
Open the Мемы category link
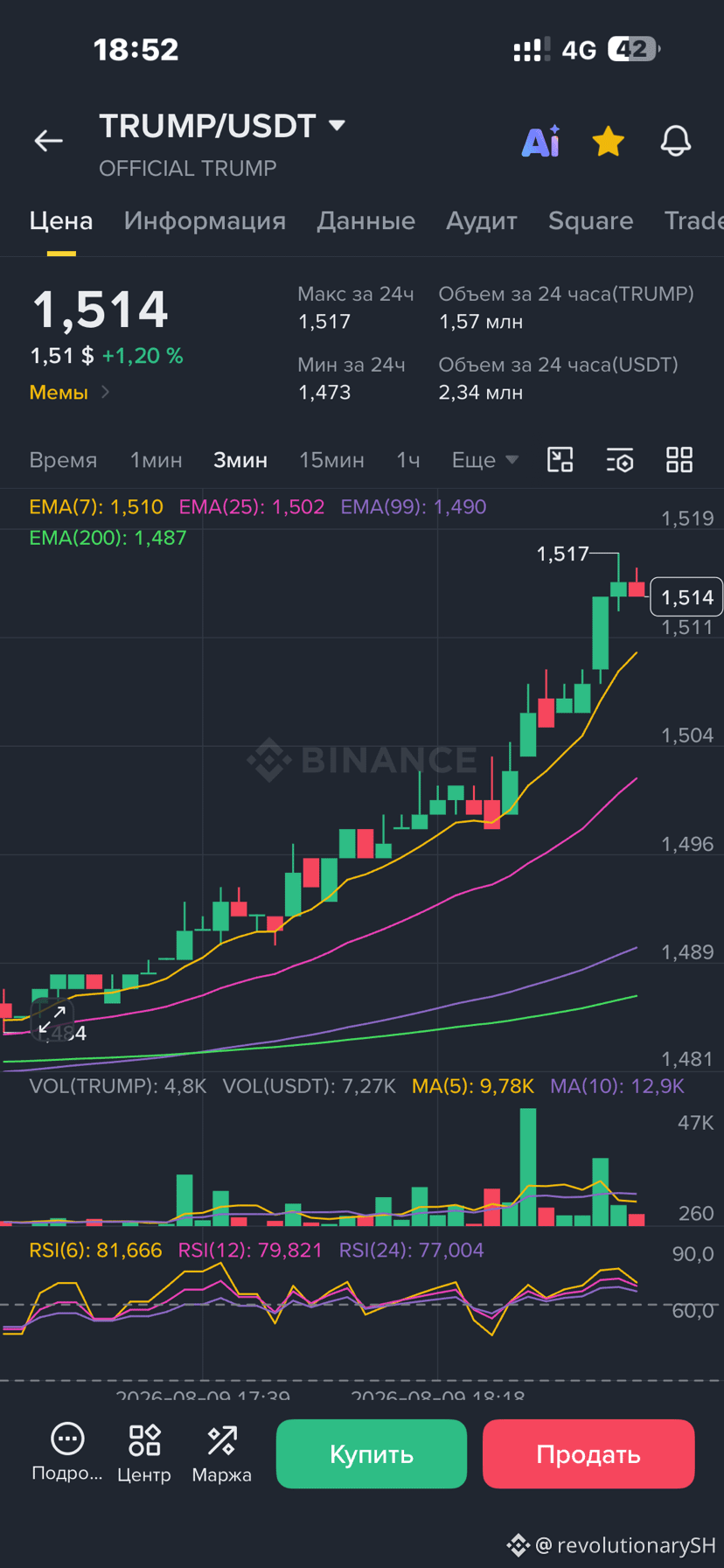69,392
